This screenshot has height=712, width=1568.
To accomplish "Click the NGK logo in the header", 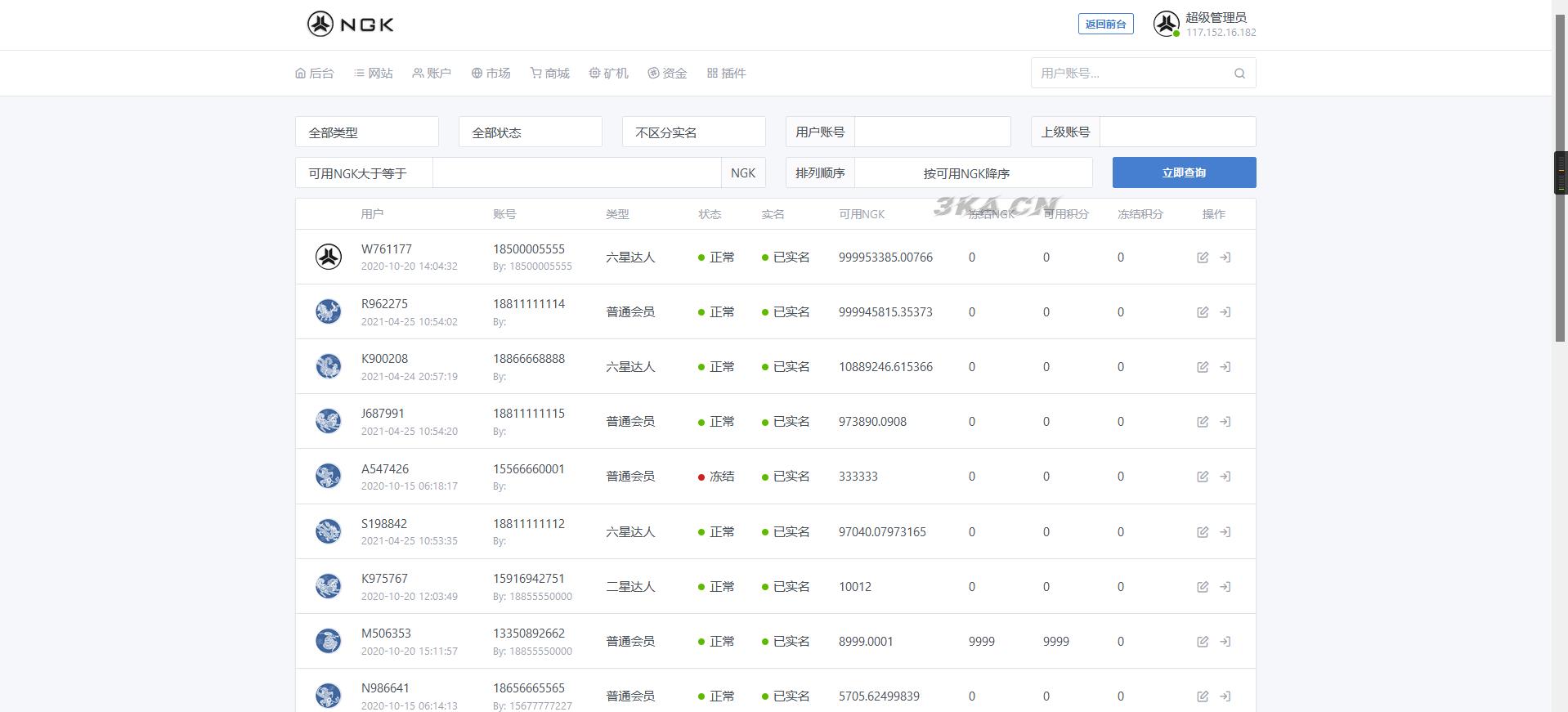I will click(351, 25).
